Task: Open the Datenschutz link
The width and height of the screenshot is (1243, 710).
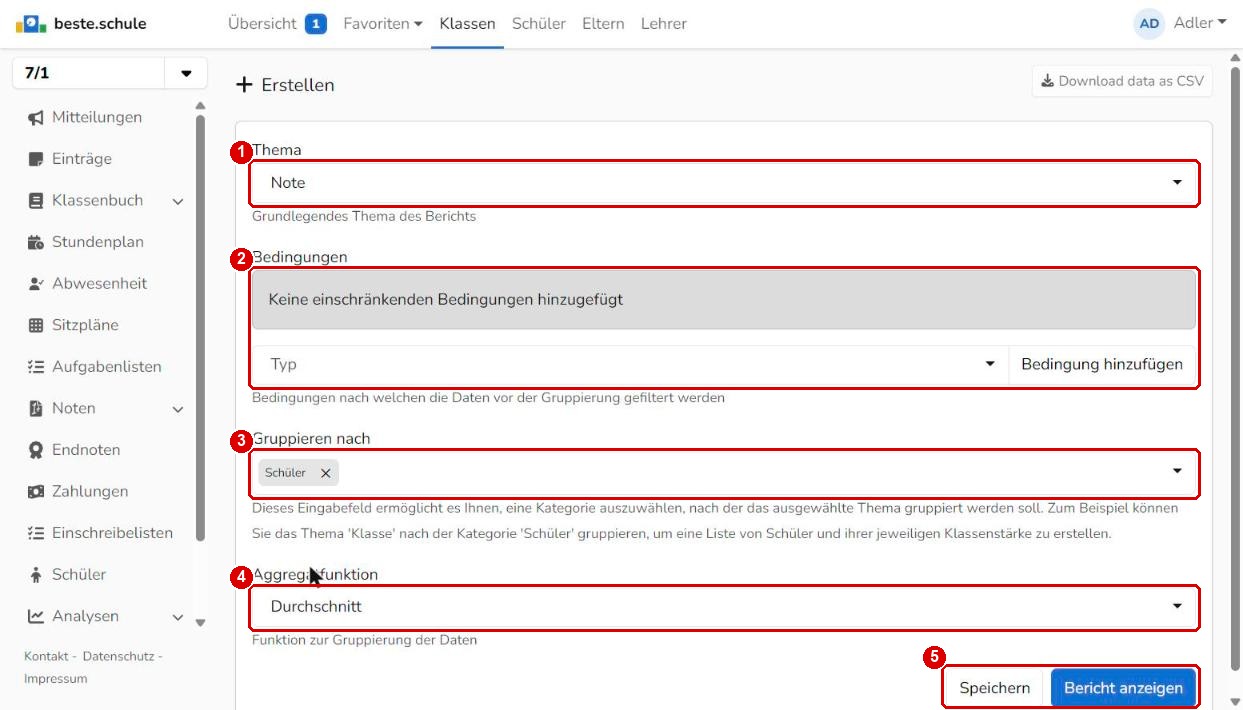Action: tap(121, 656)
